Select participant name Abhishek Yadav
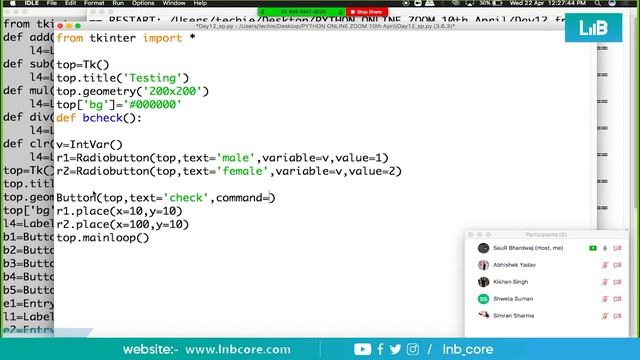Screen dimensions: 640x360 514,265
